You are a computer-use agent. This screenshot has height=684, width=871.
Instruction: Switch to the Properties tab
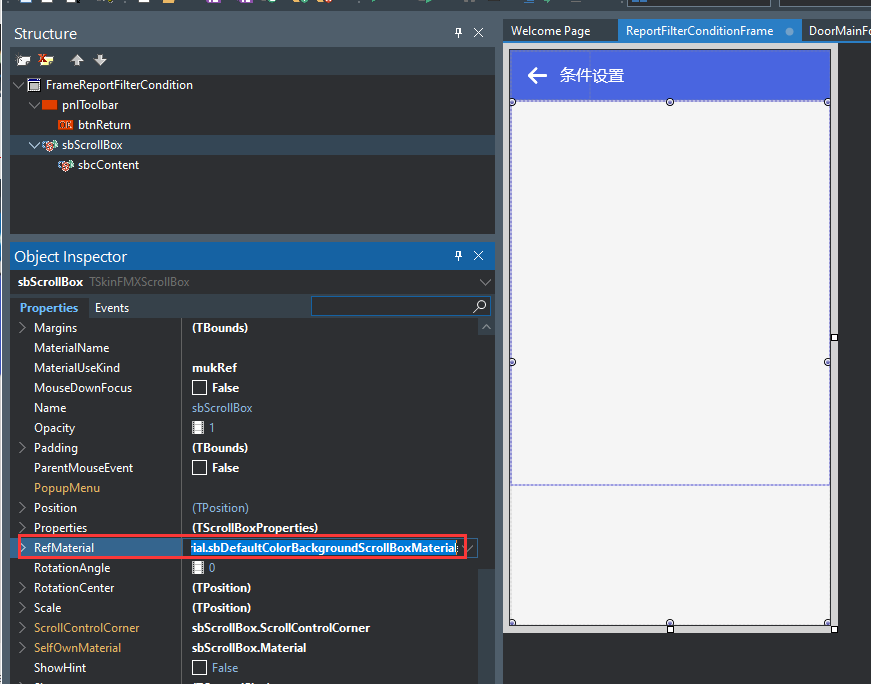click(49, 308)
